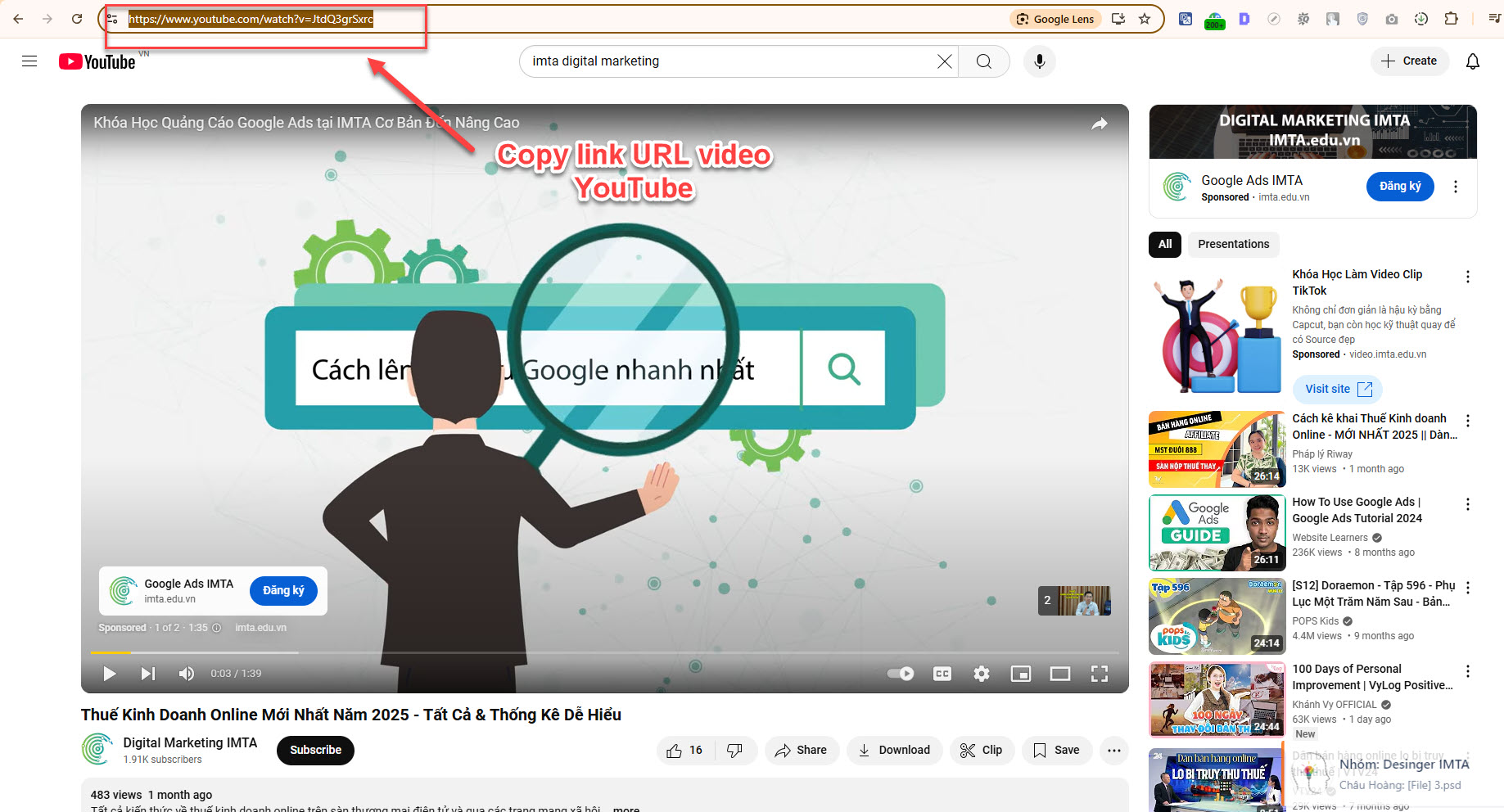Open the Create menu

click(x=1409, y=61)
